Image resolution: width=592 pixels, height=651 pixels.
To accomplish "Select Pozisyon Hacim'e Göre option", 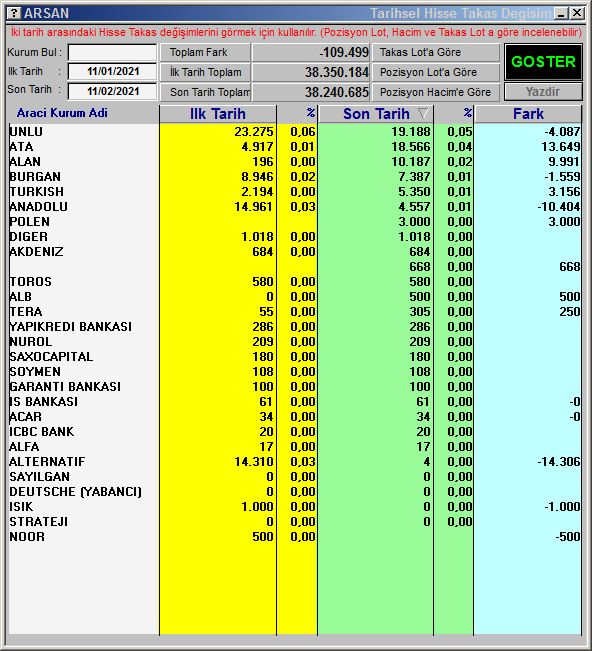I will [x=435, y=92].
